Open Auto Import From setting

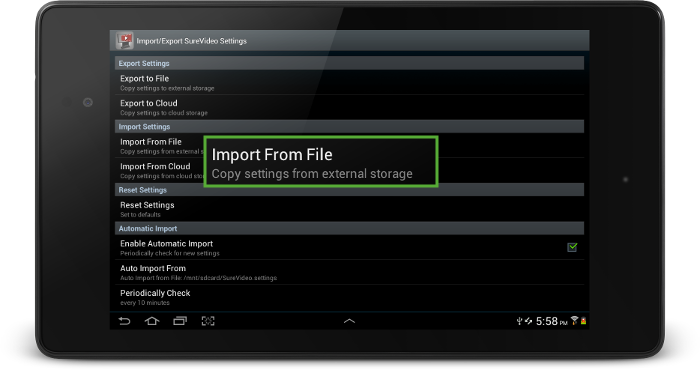coord(349,272)
